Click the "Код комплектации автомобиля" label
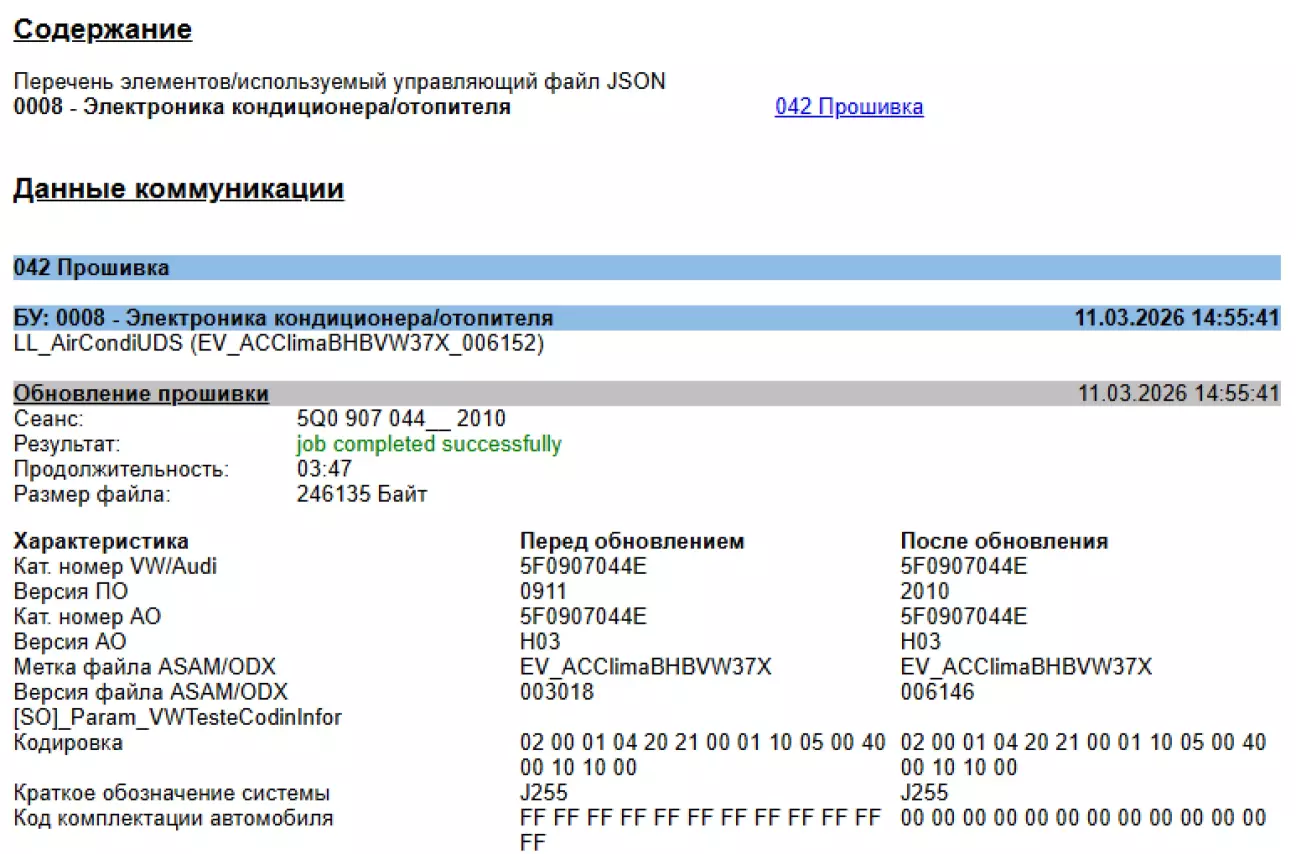Viewport: 1296px width, 854px height. (173, 819)
